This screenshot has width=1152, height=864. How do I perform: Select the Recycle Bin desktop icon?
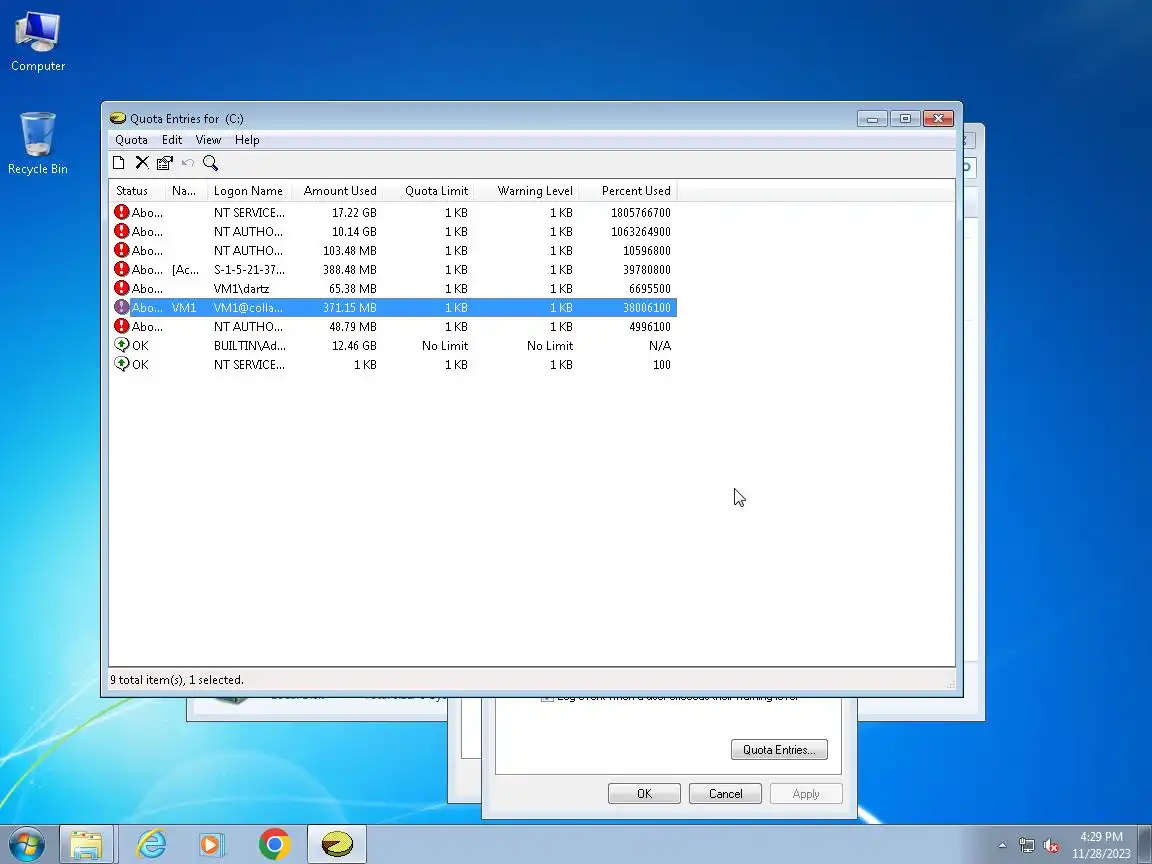pyautogui.click(x=37, y=143)
